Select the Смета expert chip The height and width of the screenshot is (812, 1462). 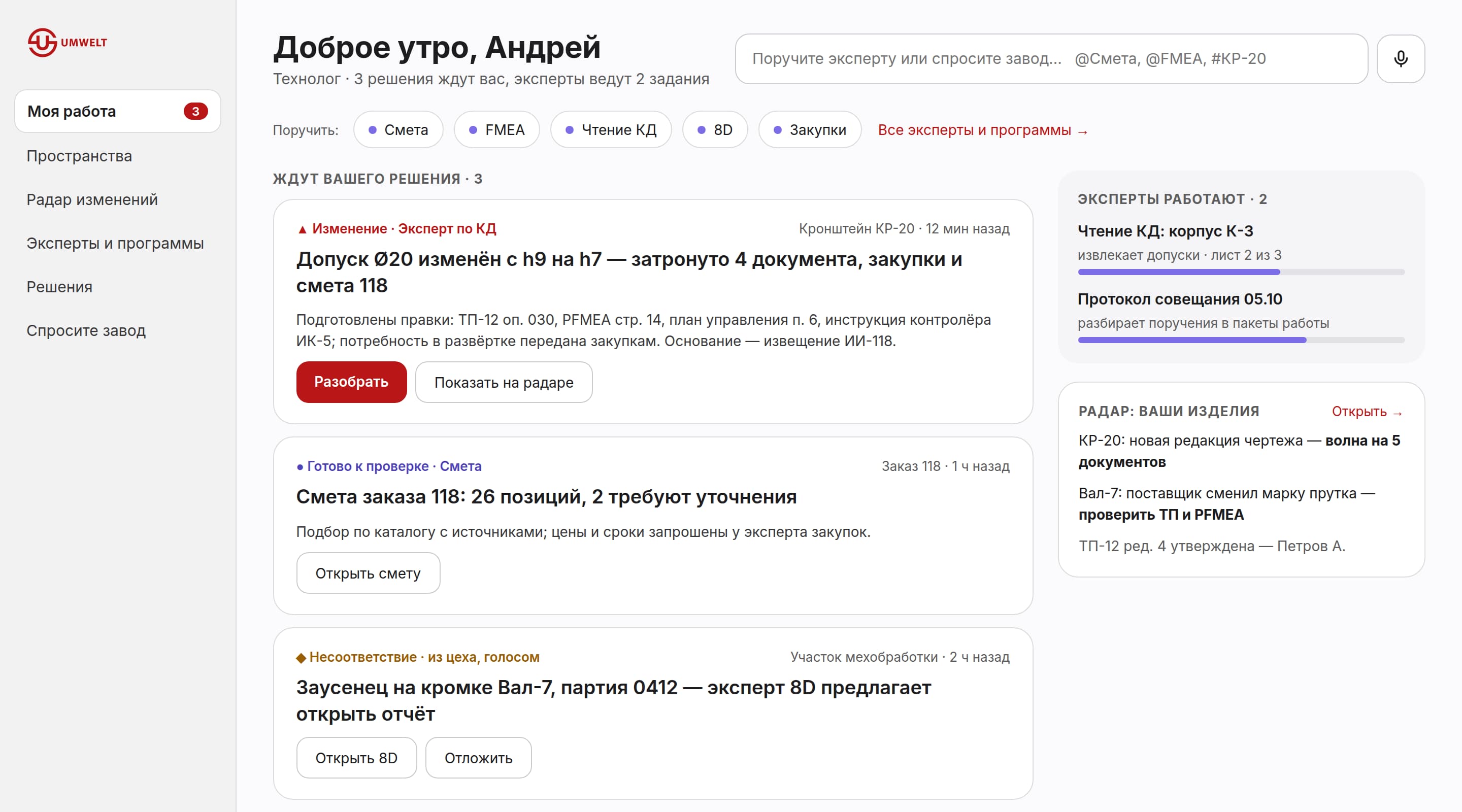(398, 130)
